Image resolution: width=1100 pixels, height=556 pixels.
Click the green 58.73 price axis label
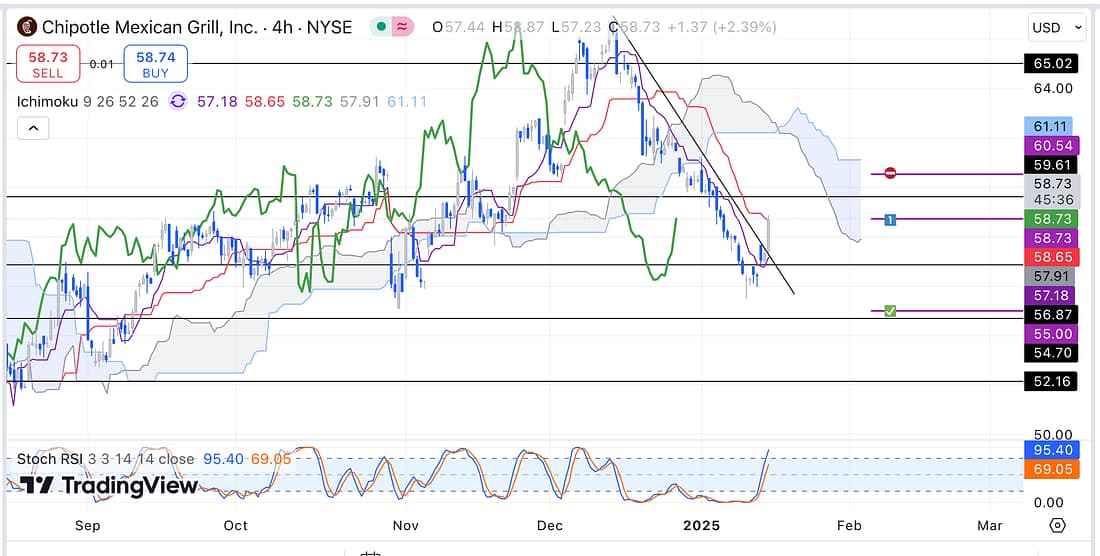1051,219
